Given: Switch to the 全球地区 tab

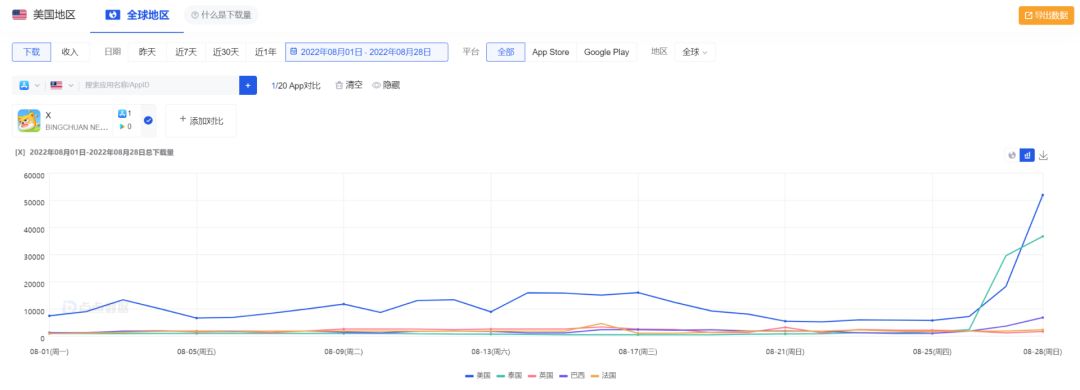Looking at the screenshot, I should click(x=137, y=14).
